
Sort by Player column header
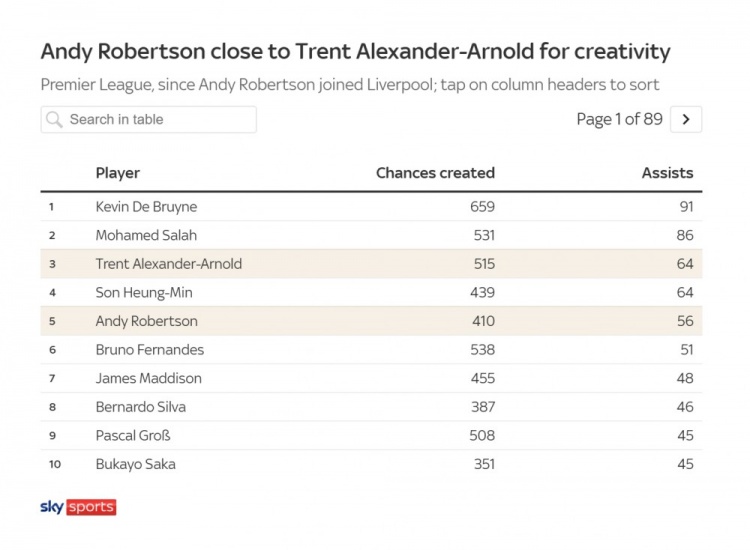[118, 173]
